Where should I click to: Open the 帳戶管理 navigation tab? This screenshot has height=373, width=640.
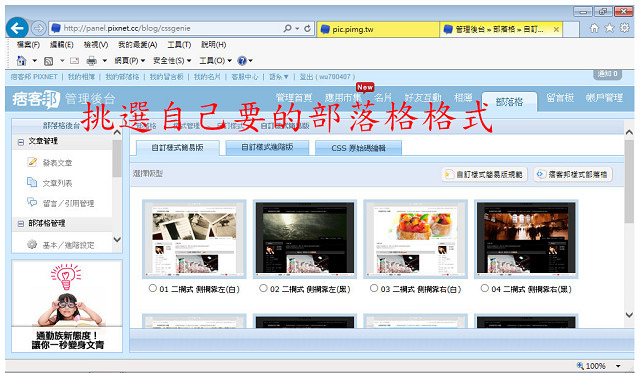click(x=604, y=98)
